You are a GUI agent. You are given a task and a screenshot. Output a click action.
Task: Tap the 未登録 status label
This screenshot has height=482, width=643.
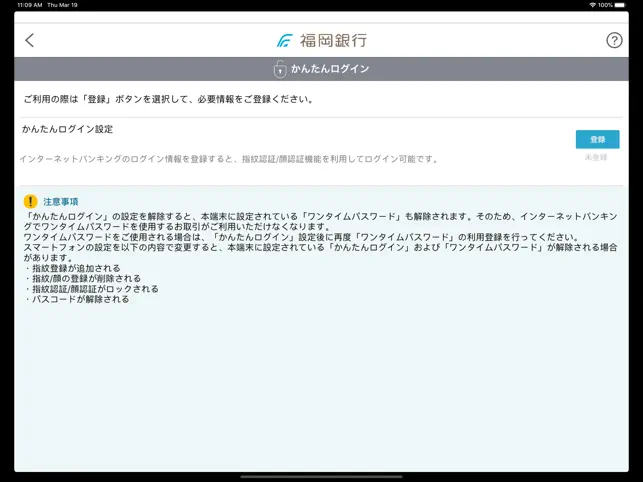[x=596, y=158]
